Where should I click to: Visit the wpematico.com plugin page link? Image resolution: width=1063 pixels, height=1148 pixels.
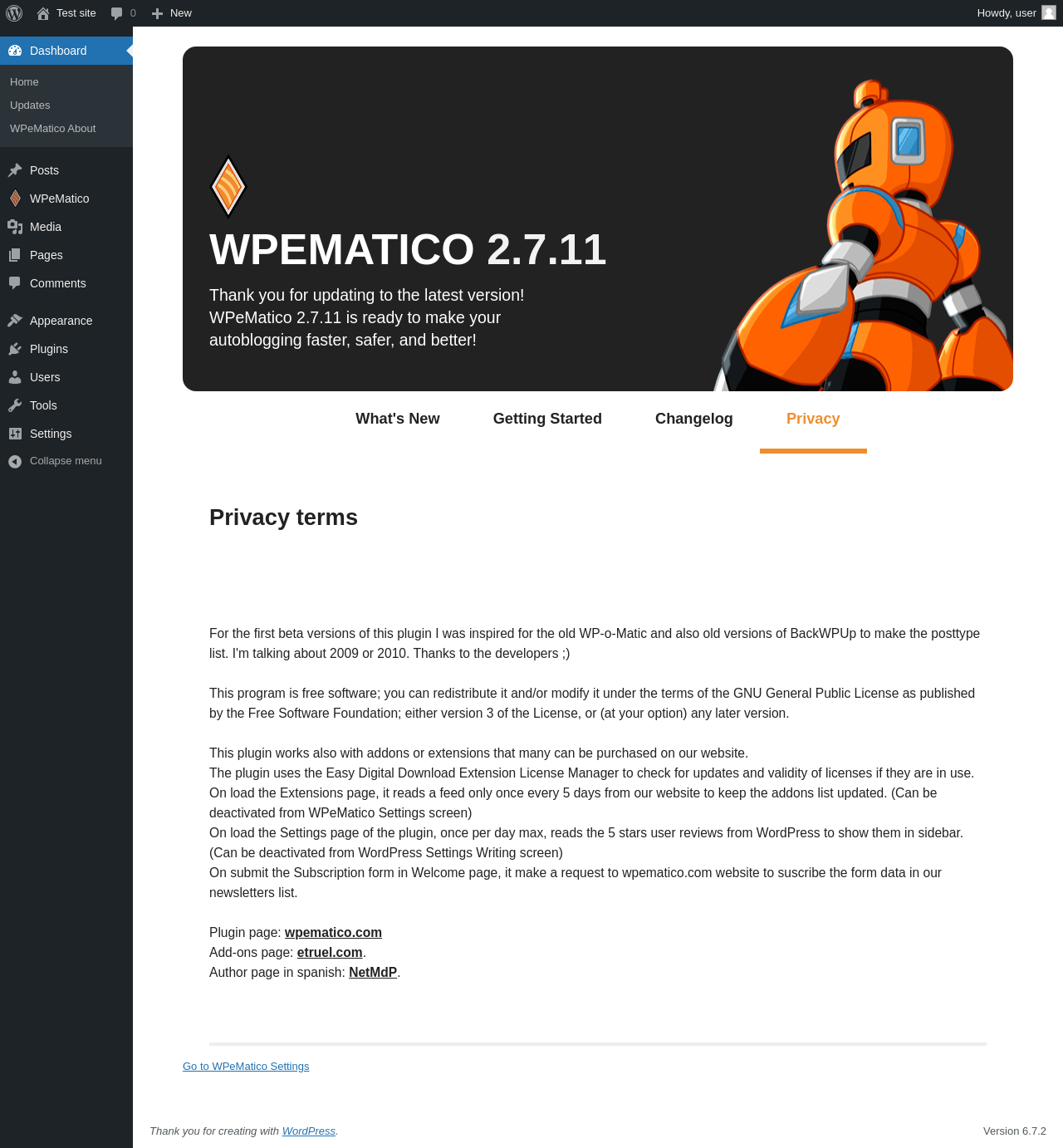(x=333, y=932)
